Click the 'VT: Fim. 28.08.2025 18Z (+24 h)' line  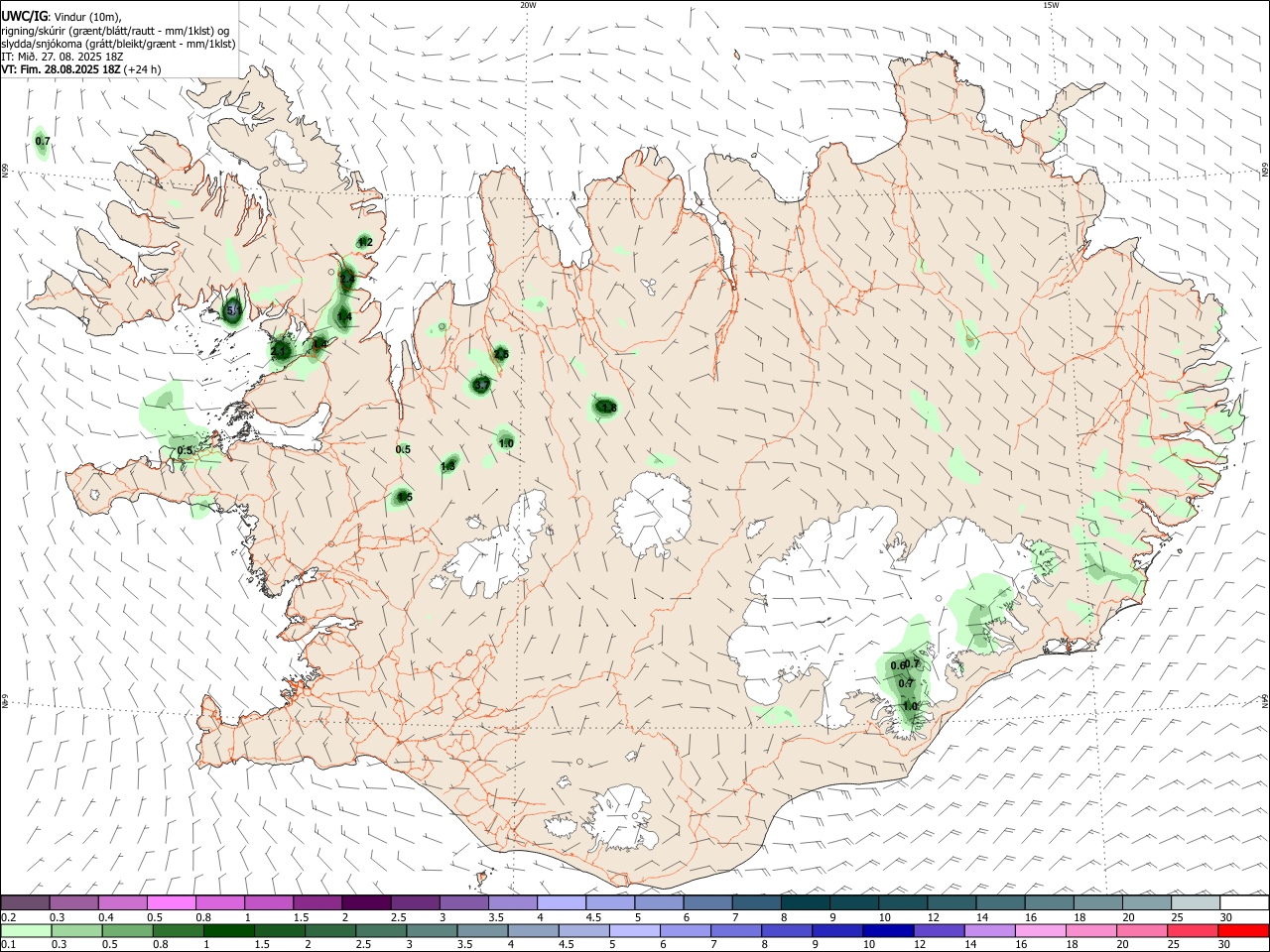(81, 69)
